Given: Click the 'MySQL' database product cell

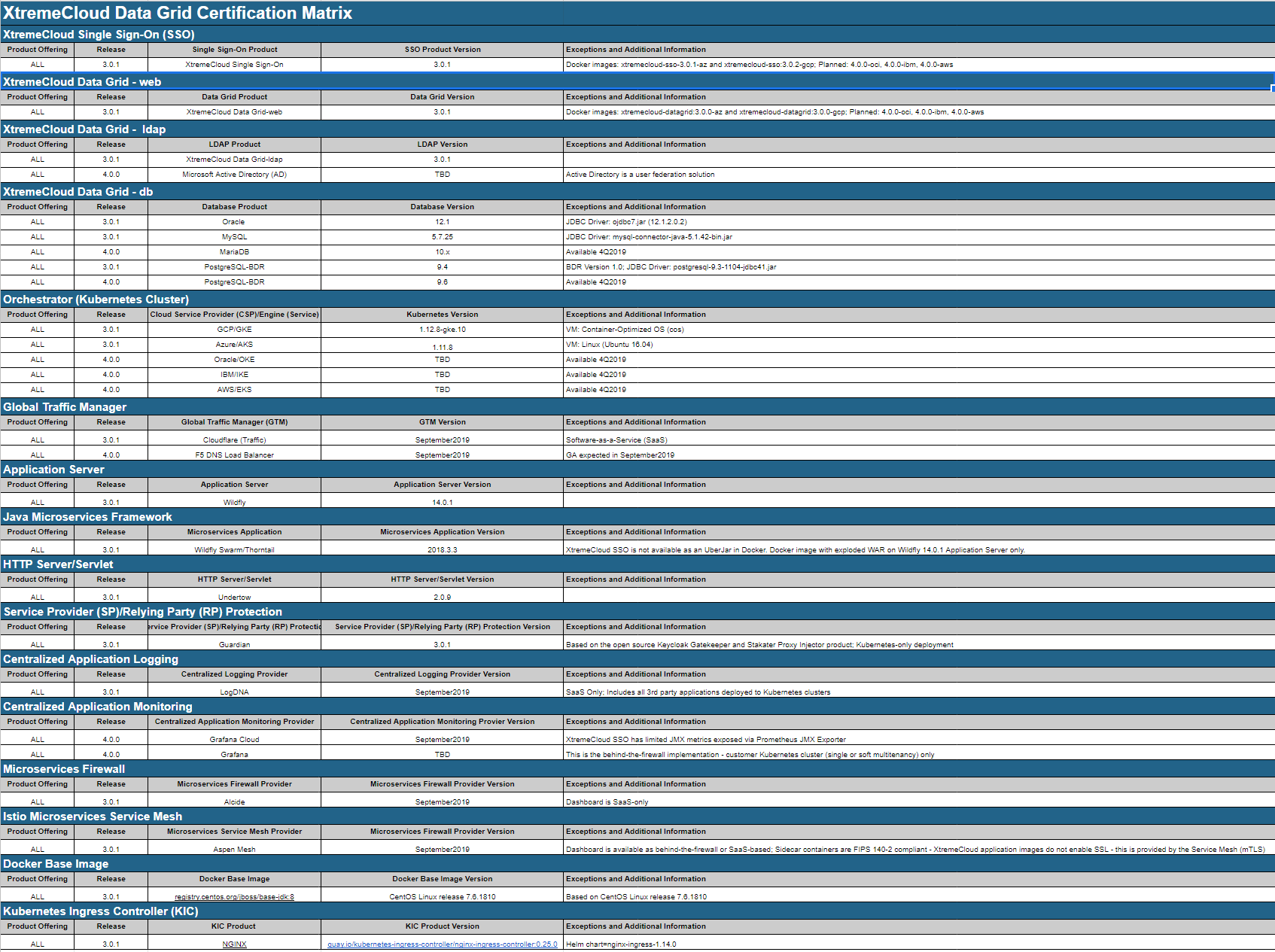Looking at the screenshot, I should tap(234, 237).
